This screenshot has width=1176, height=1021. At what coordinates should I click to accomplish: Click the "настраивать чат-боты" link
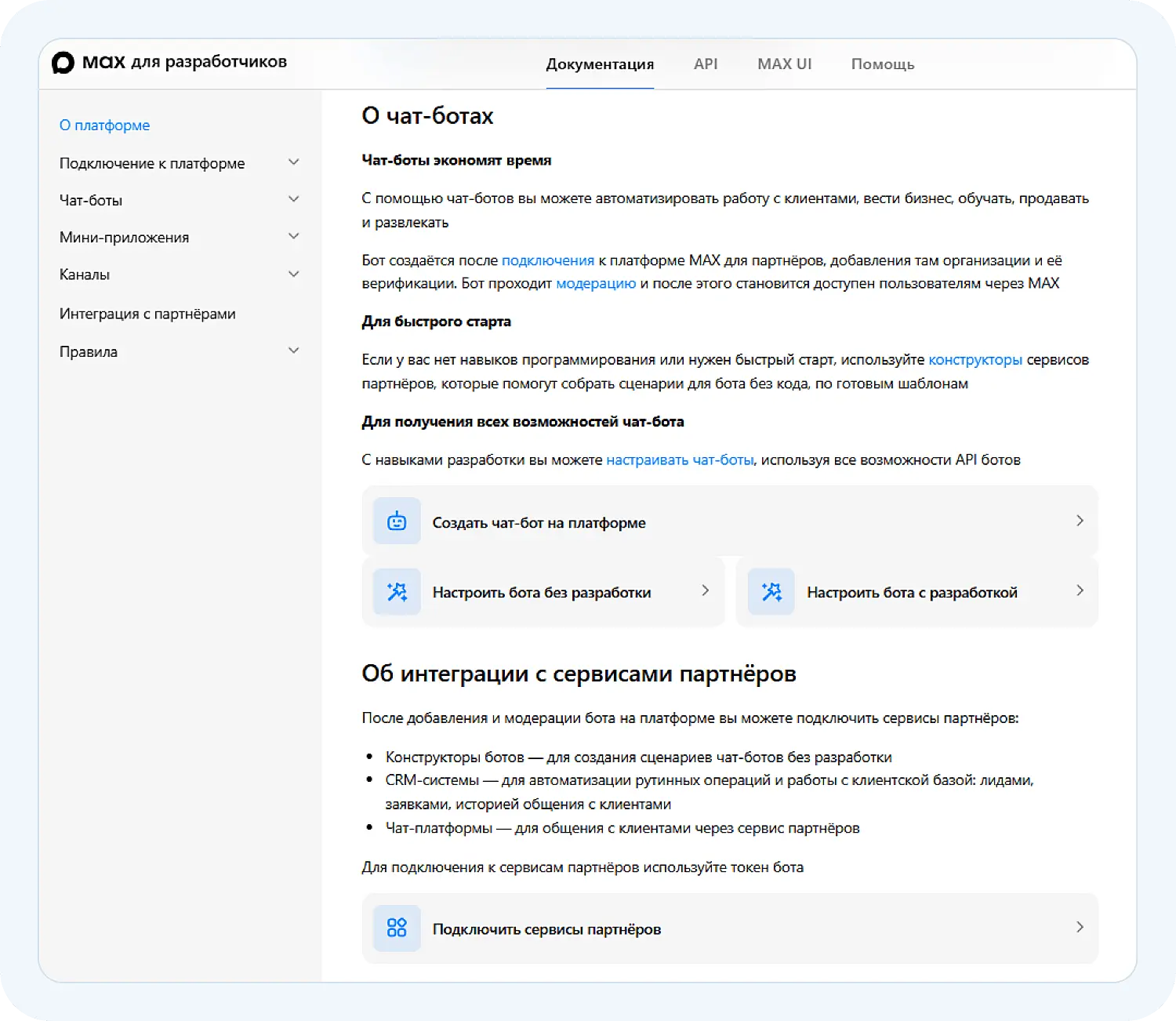[x=680, y=460]
